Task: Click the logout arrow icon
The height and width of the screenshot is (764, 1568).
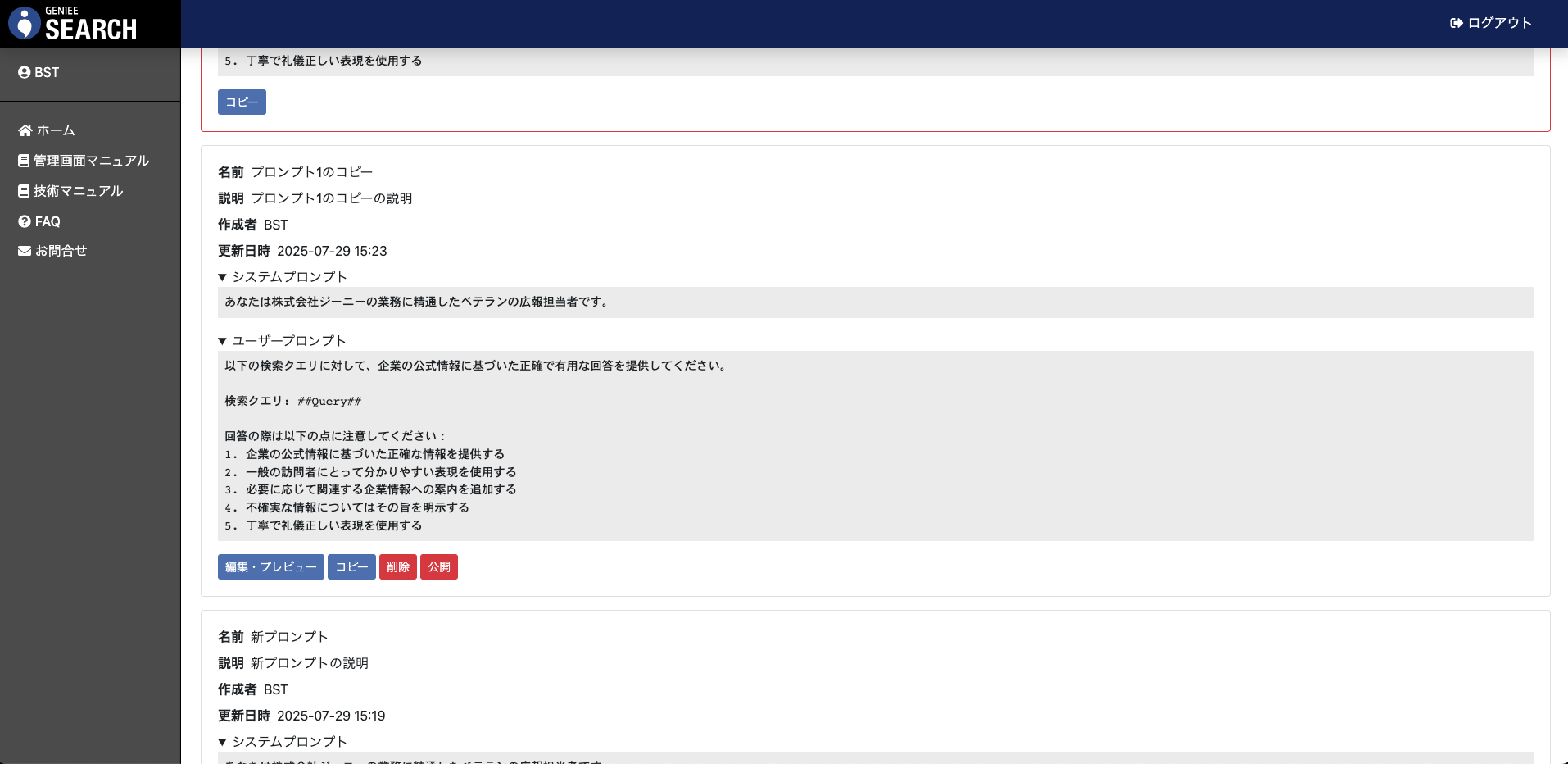Action: tap(1456, 23)
